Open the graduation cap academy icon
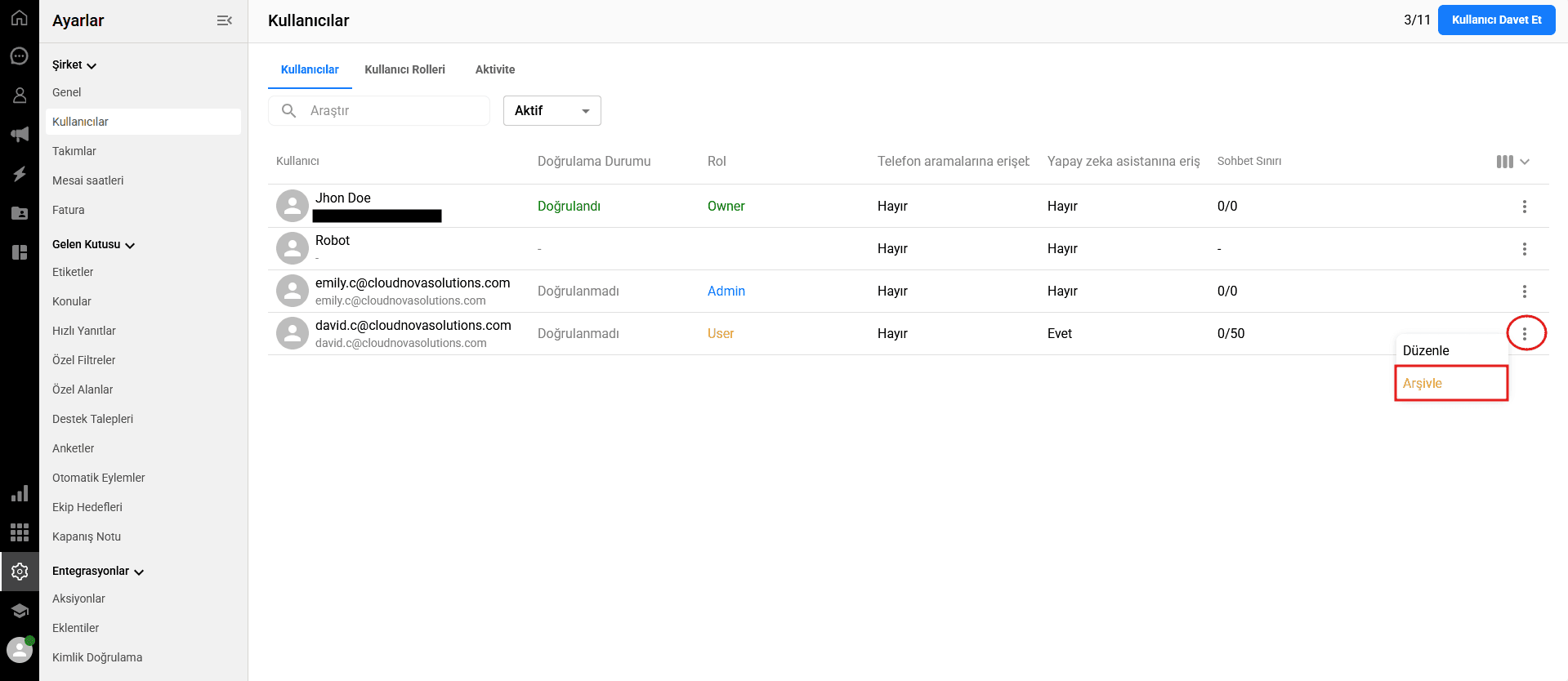The width and height of the screenshot is (1568, 681). point(20,611)
